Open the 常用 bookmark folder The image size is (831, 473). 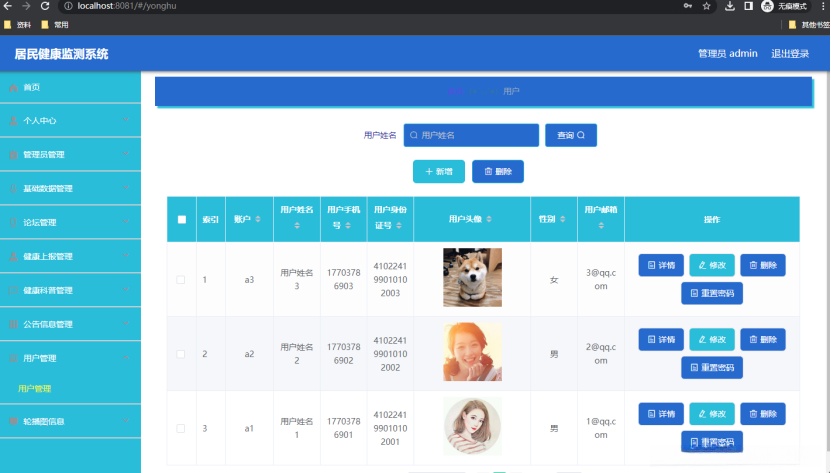(x=55, y=24)
